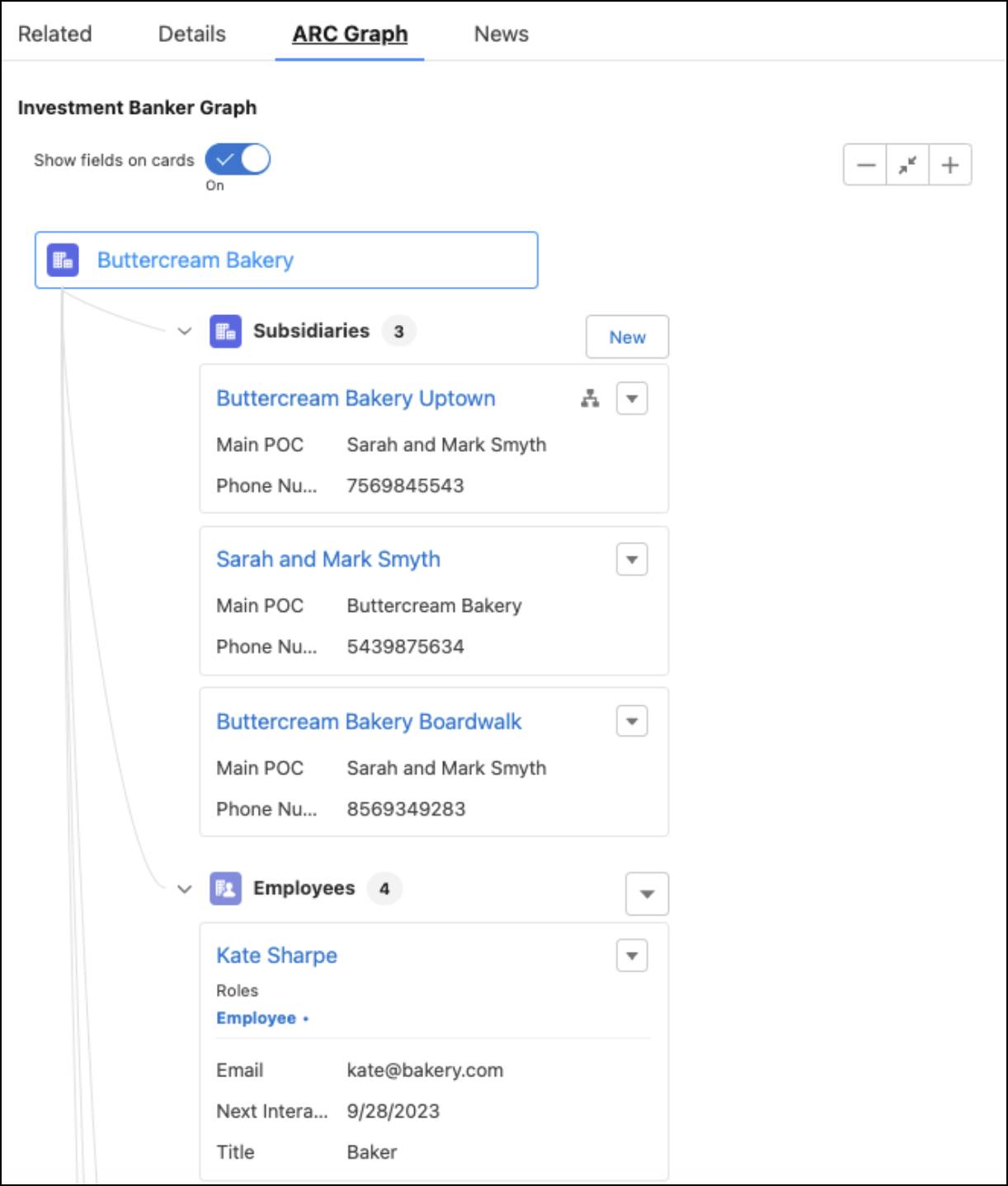Open Buttercream Bakery Boardwalk record link
The width and height of the screenshot is (1008, 1186).
[x=369, y=722]
